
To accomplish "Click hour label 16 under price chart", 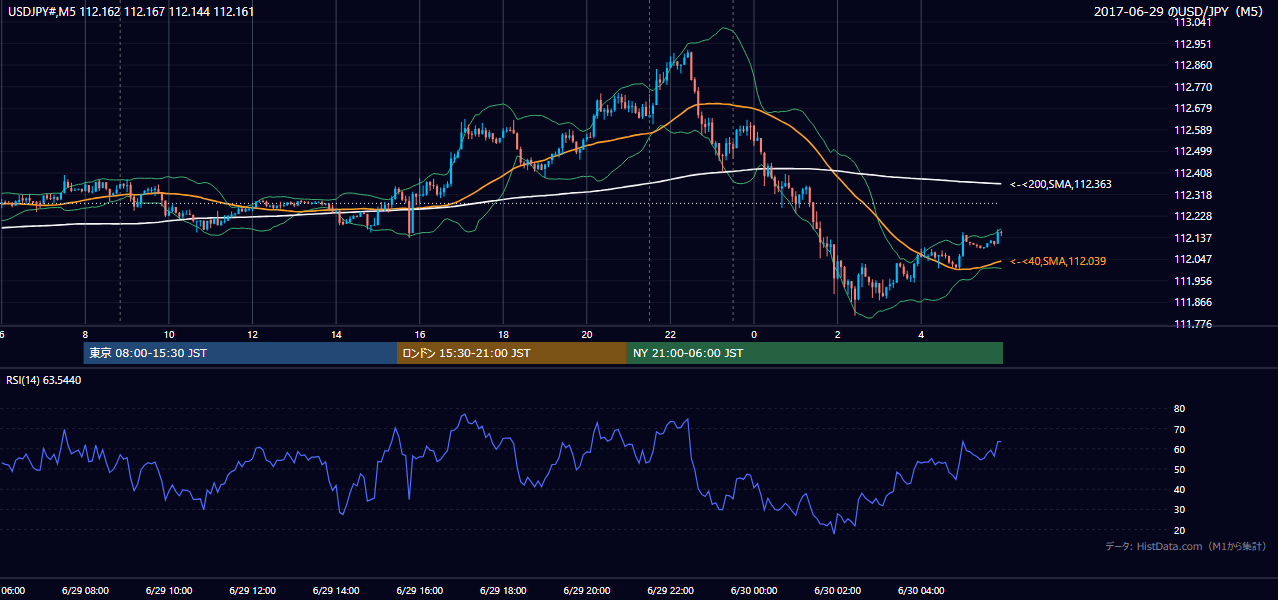I will pyautogui.click(x=420, y=335).
